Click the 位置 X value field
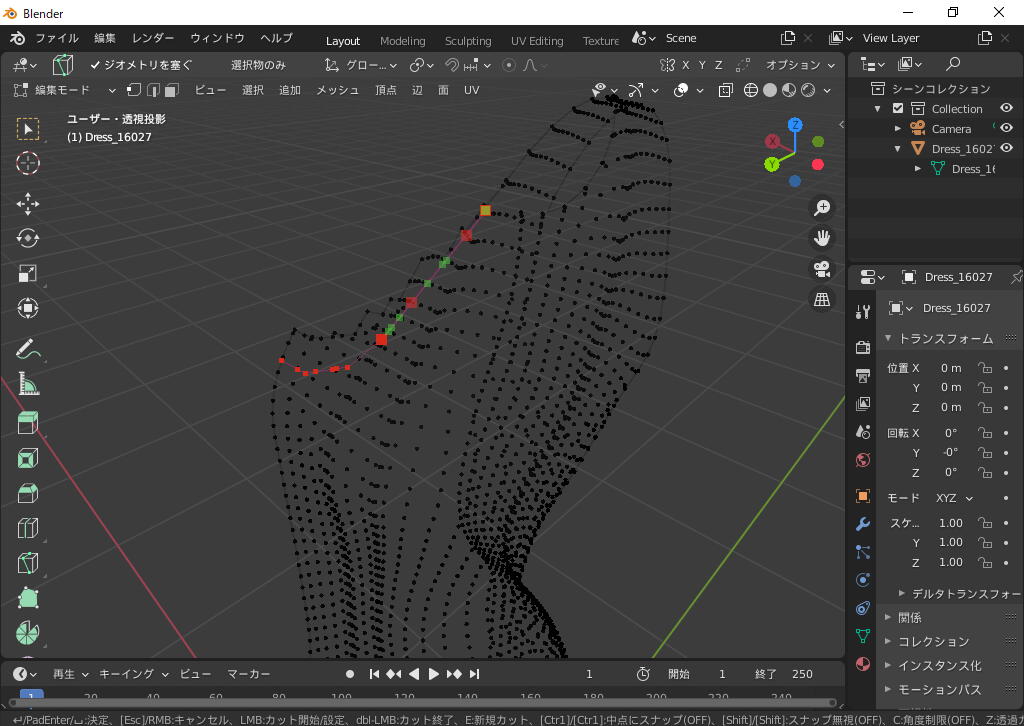The height and width of the screenshot is (726, 1024). tap(951, 368)
